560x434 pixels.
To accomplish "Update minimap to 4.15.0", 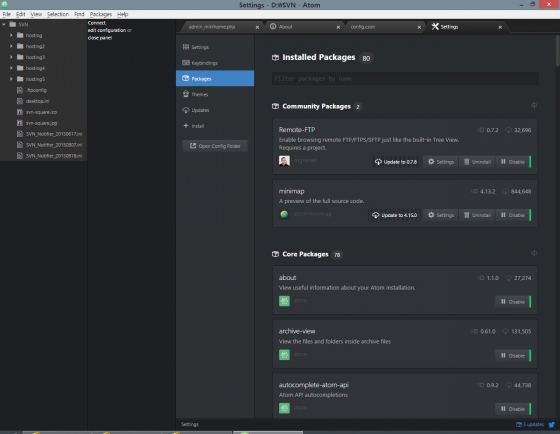I will [395, 215].
